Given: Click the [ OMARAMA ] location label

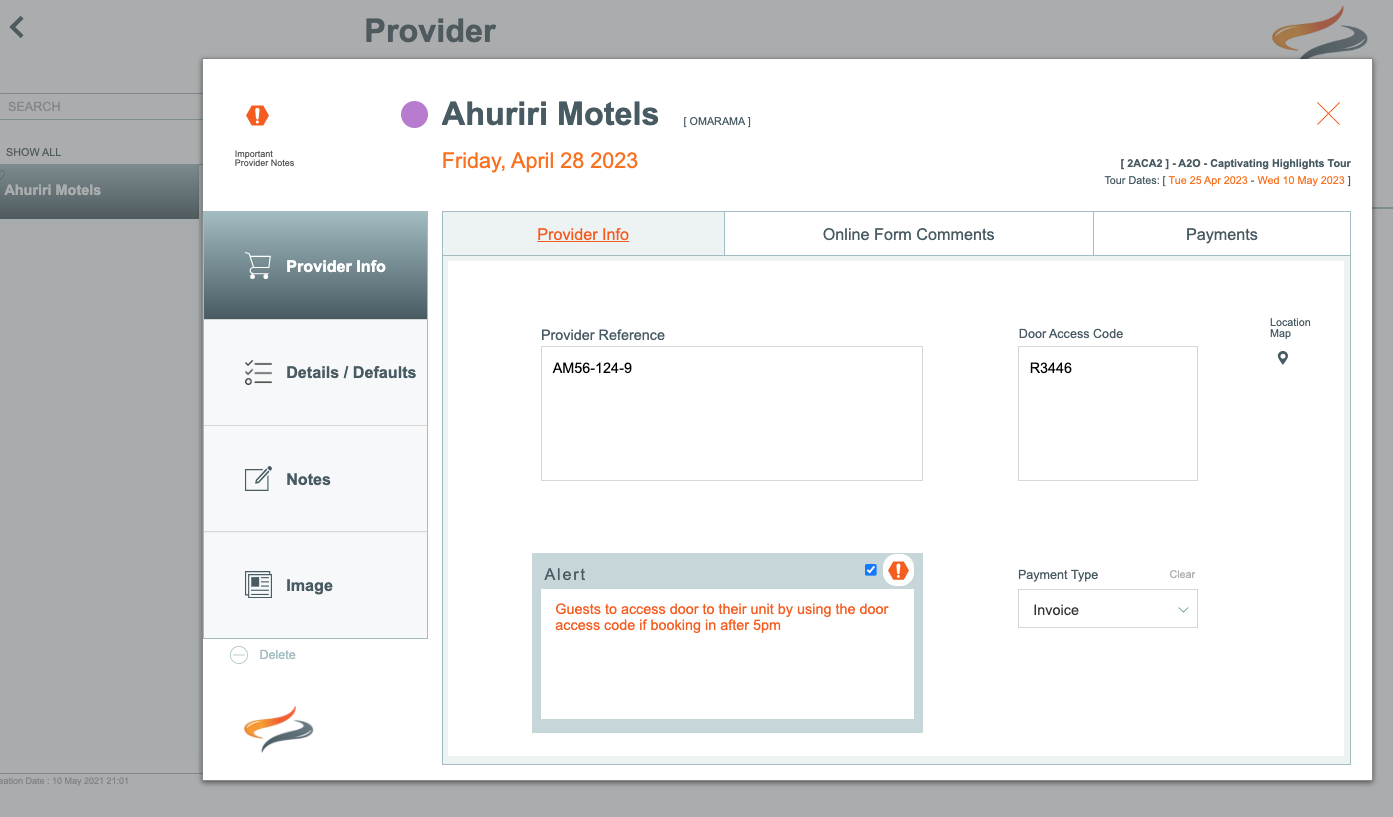Looking at the screenshot, I should pos(717,121).
